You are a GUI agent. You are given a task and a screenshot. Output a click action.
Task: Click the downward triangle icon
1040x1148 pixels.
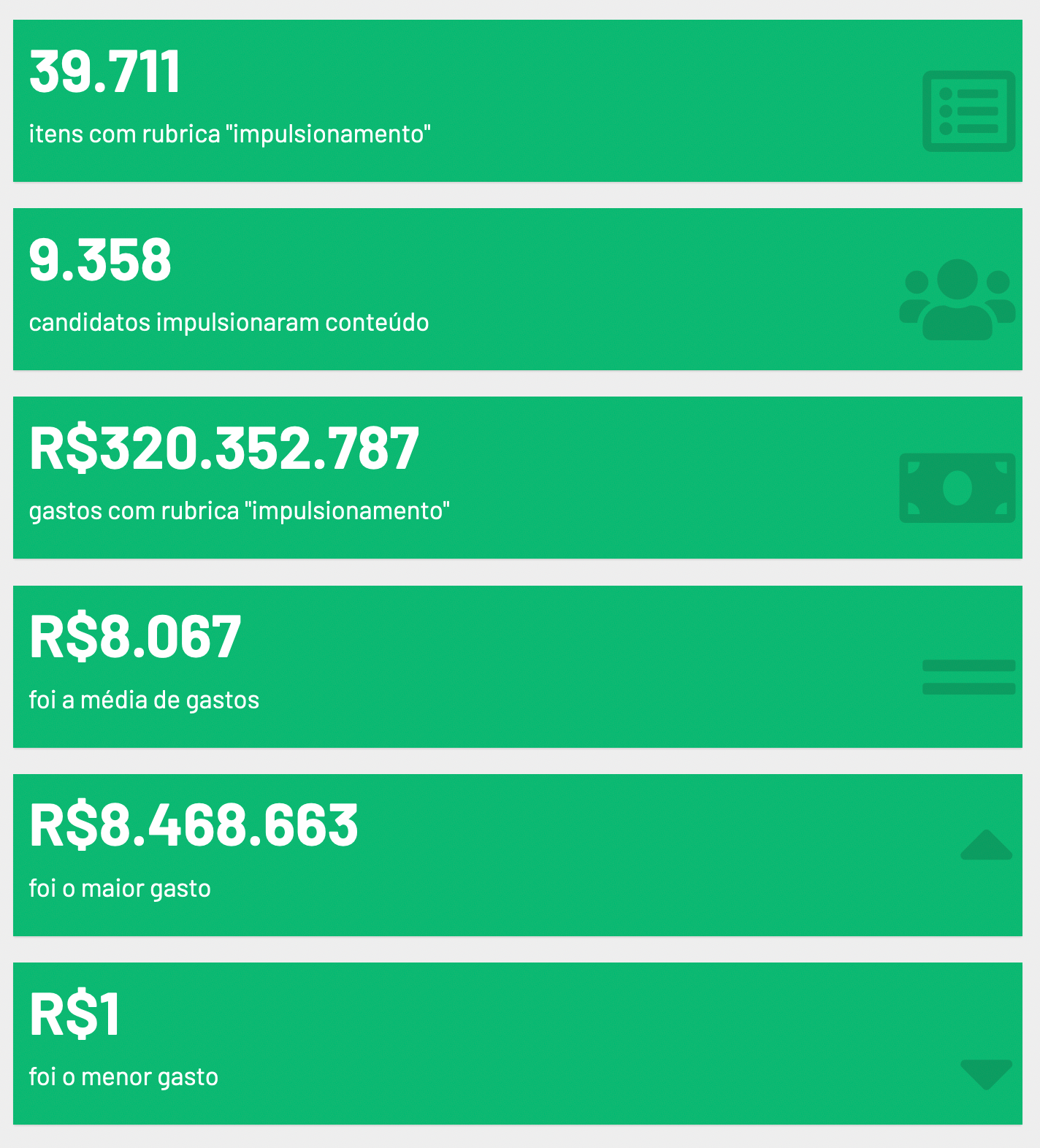click(986, 1074)
